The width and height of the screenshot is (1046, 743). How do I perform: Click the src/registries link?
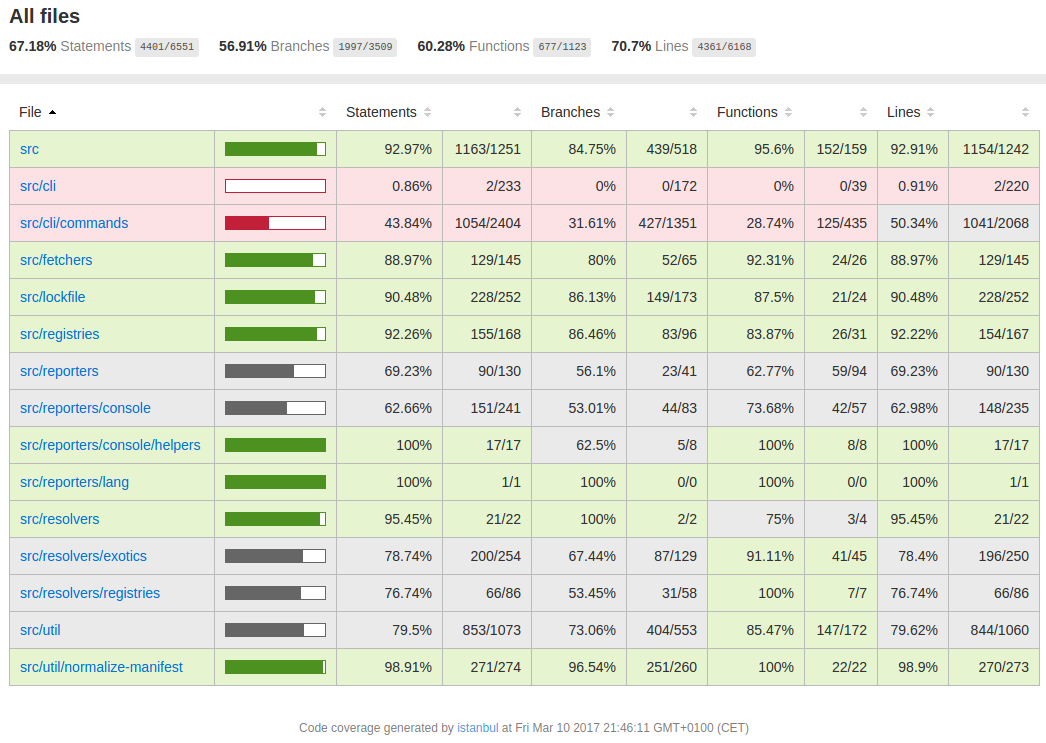click(x=60, y=334)
